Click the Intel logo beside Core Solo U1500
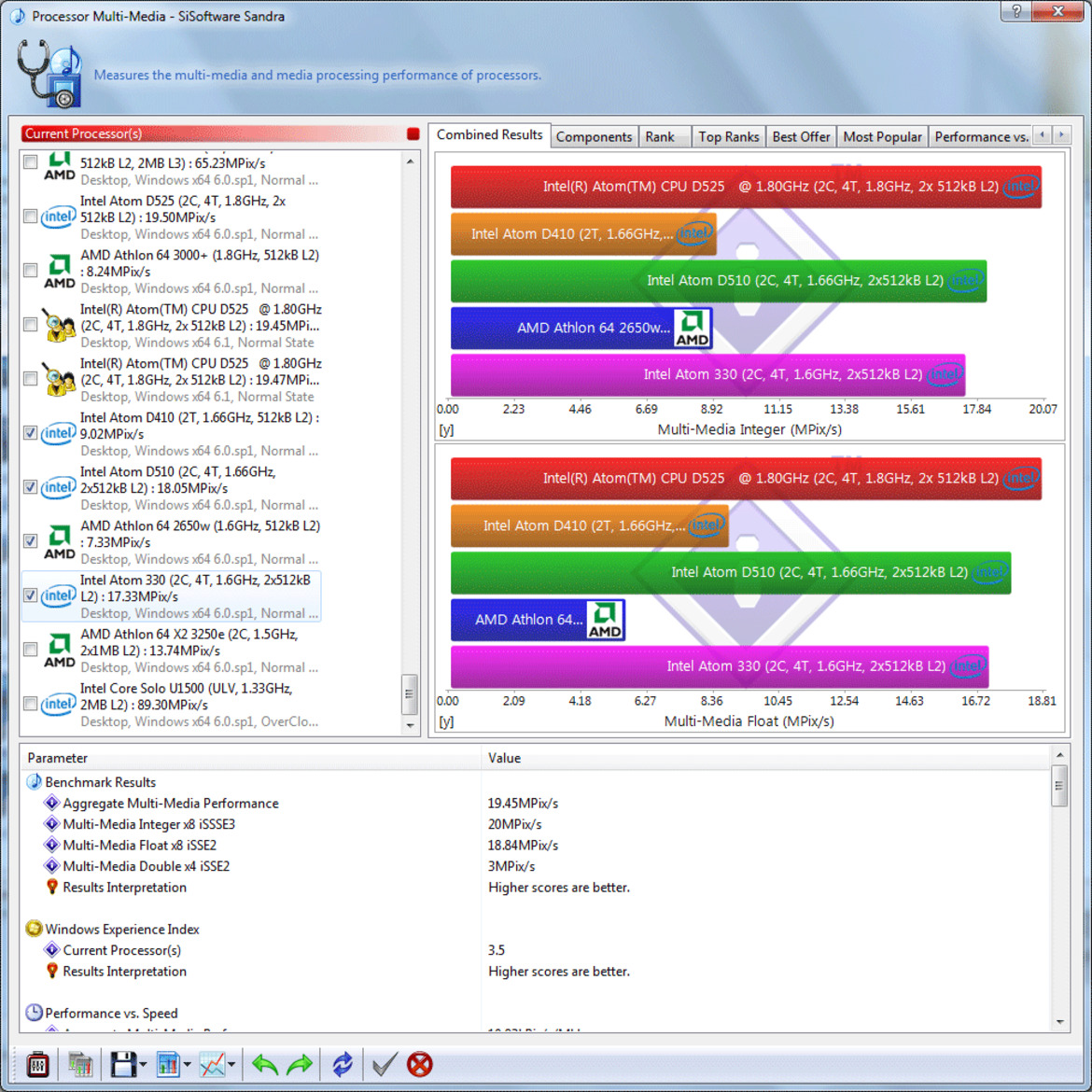Image resolution: width=1092 pixels, height=1092 pixels. tap(59, 704)
